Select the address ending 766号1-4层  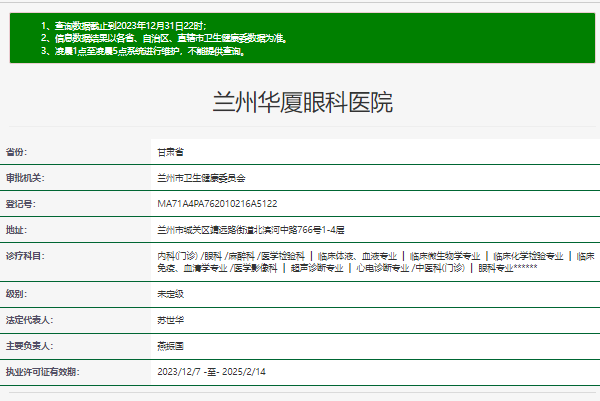251,230
